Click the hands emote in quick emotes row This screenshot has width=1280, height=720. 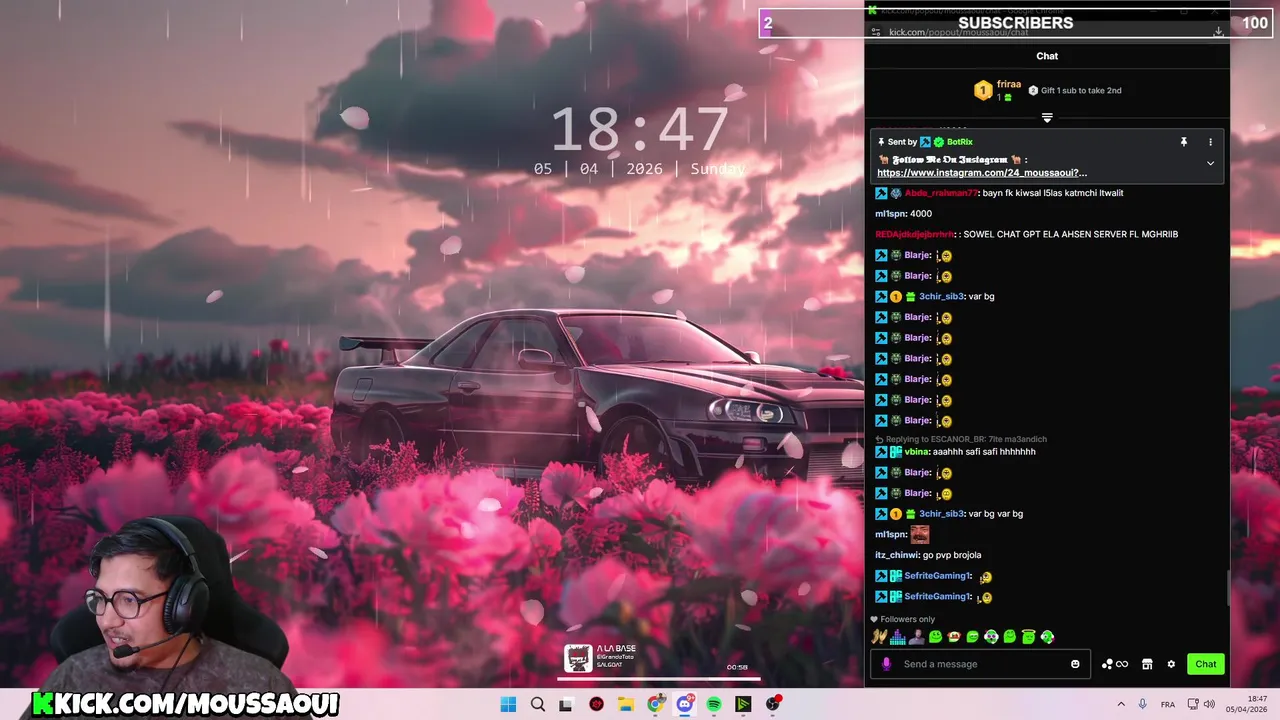point(879,636)
